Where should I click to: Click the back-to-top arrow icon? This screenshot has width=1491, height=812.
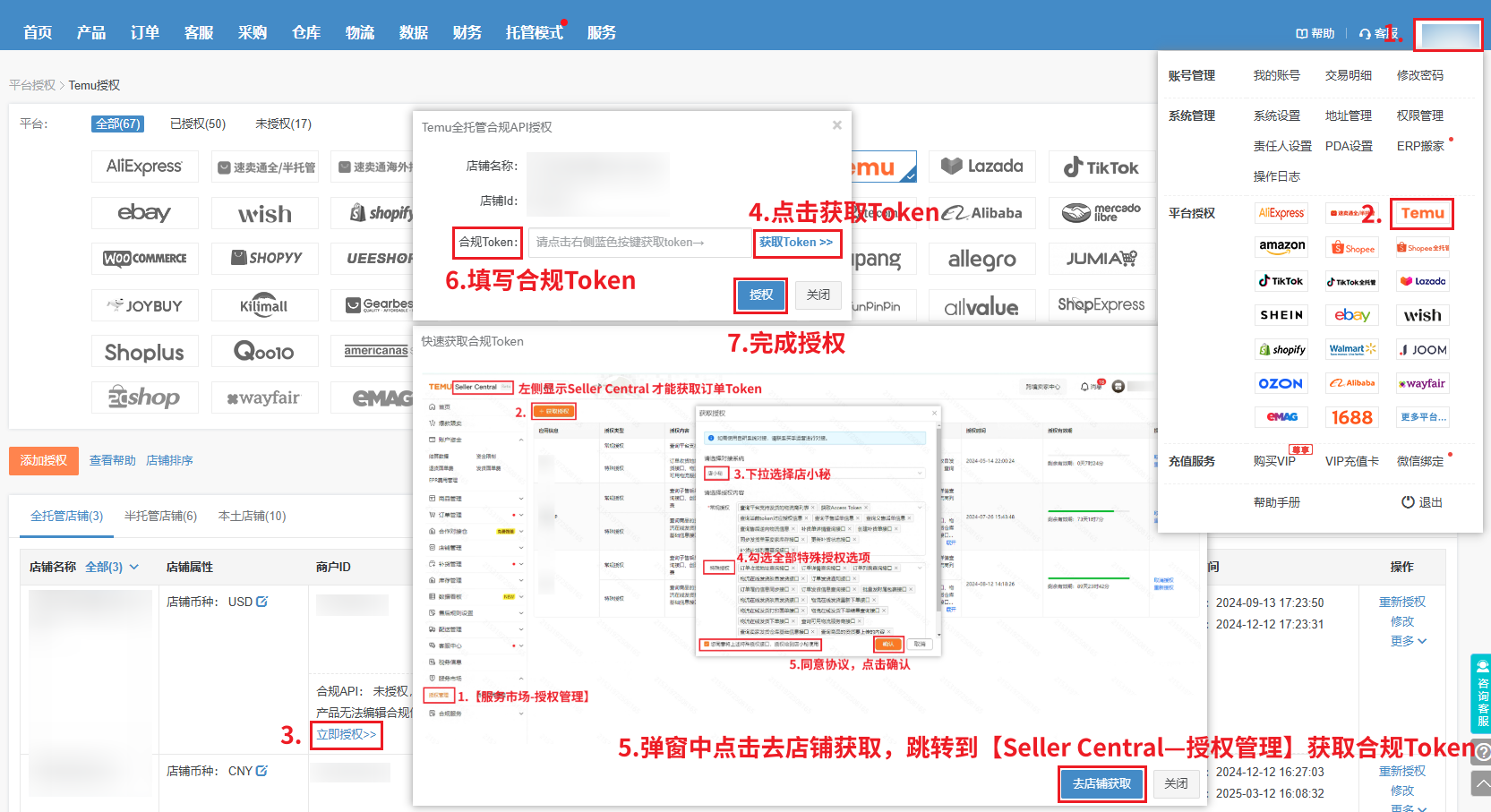[1481, 784]
